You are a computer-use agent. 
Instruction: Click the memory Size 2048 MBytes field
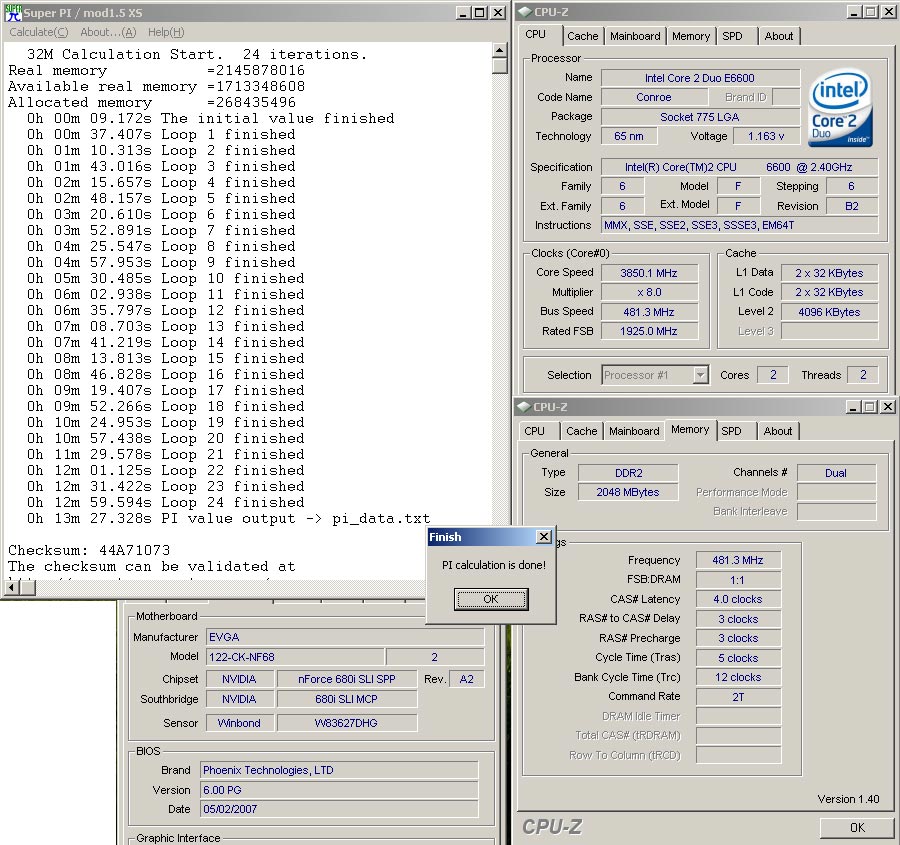click(x=628, y=493)
